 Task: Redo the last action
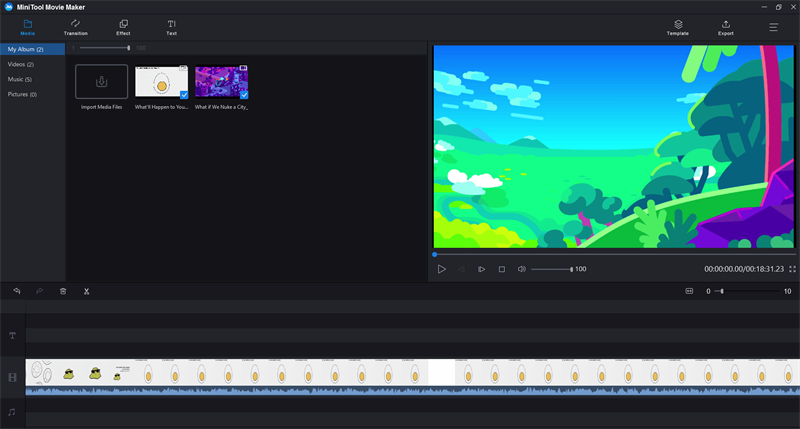pos(40,291)
